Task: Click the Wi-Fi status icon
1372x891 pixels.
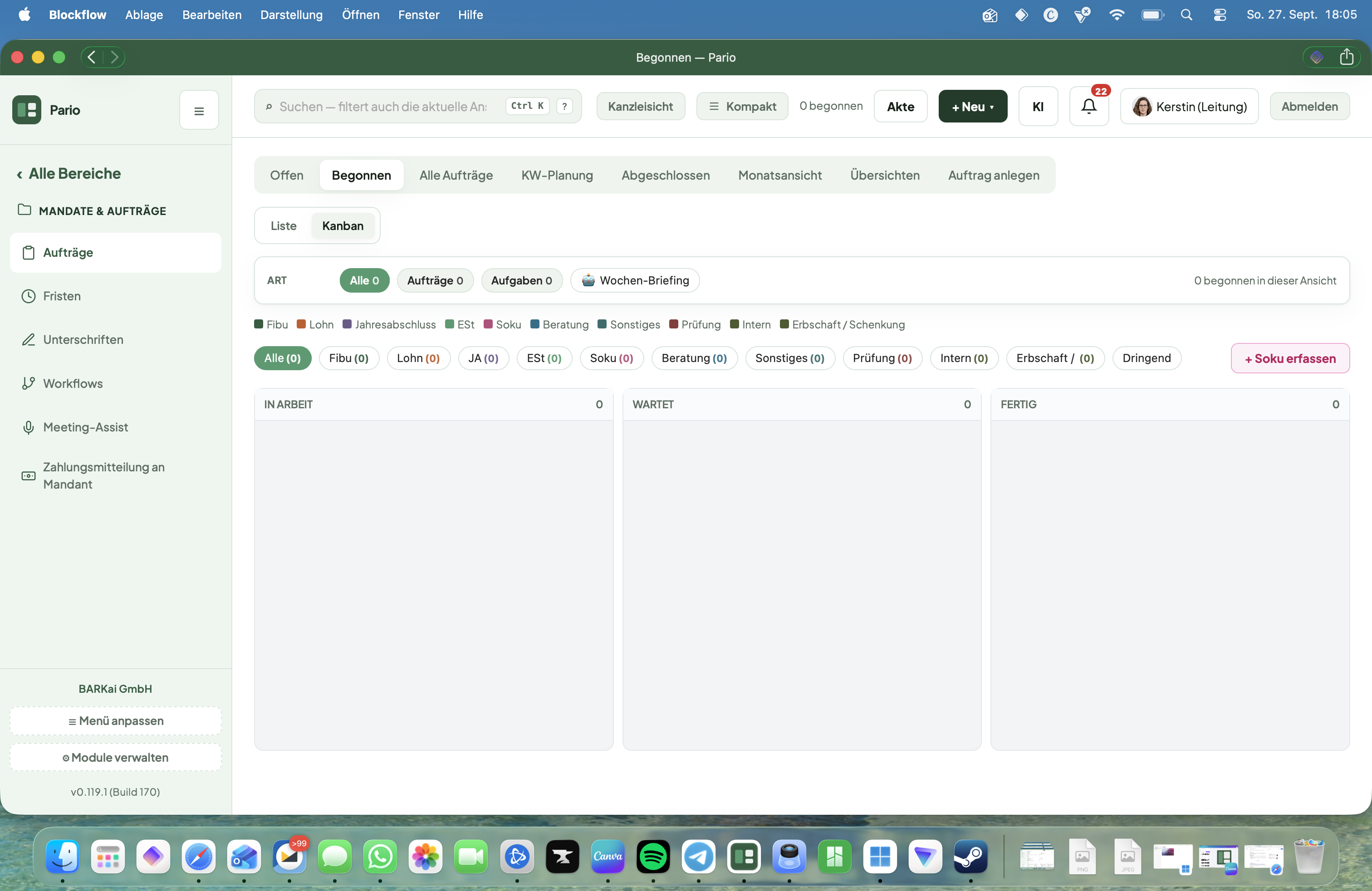Action: click(1117, 15)
